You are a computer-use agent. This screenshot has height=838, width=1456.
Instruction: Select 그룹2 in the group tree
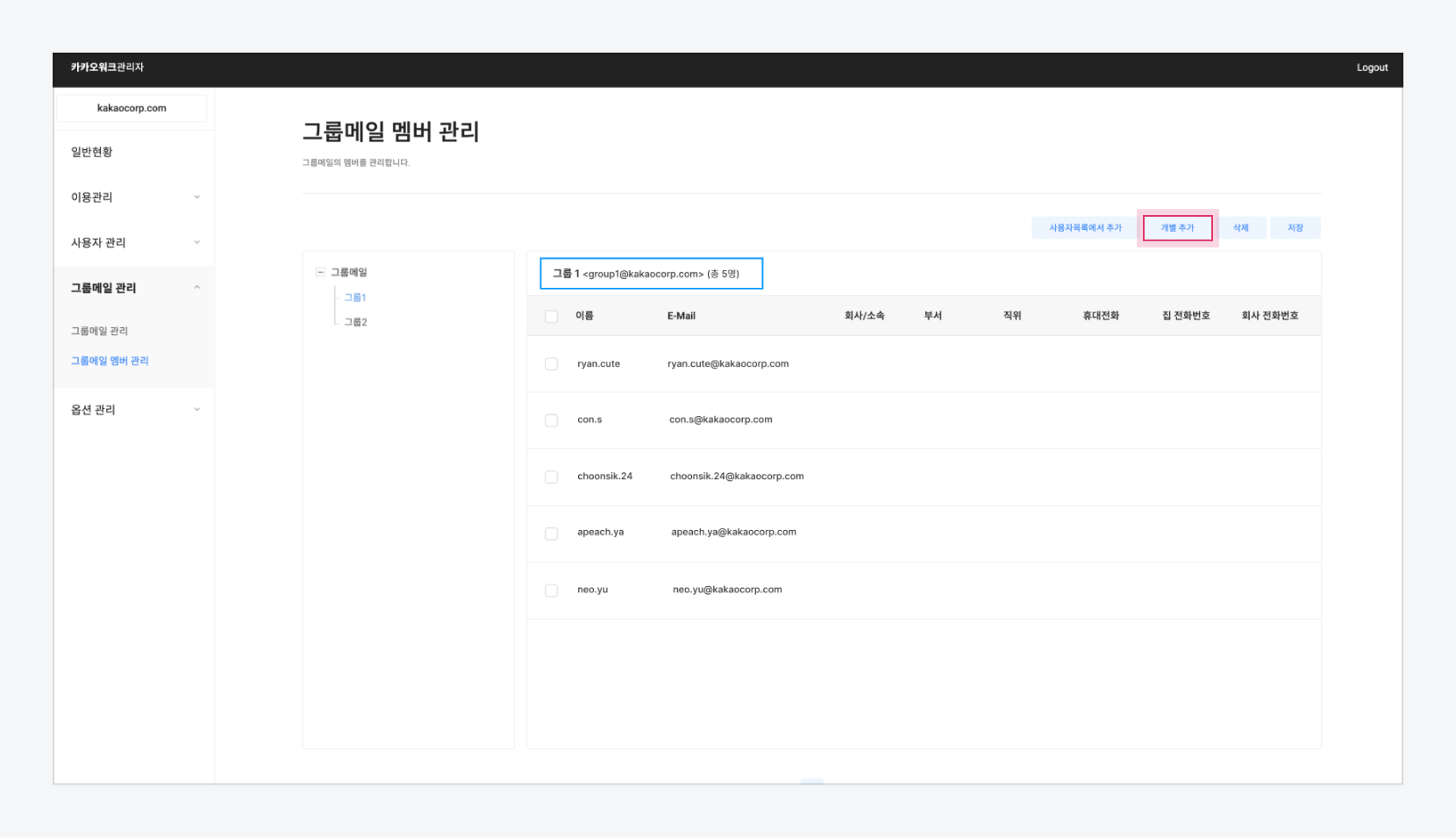(x=355, y=322)
